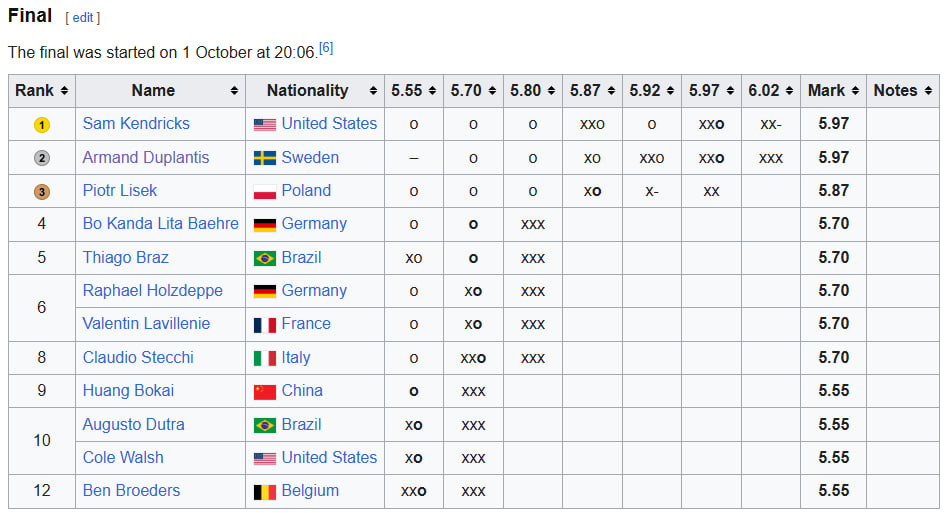
Task: Click the Poland flag icon
Action: pyautogui.click(x=265, y=191)
